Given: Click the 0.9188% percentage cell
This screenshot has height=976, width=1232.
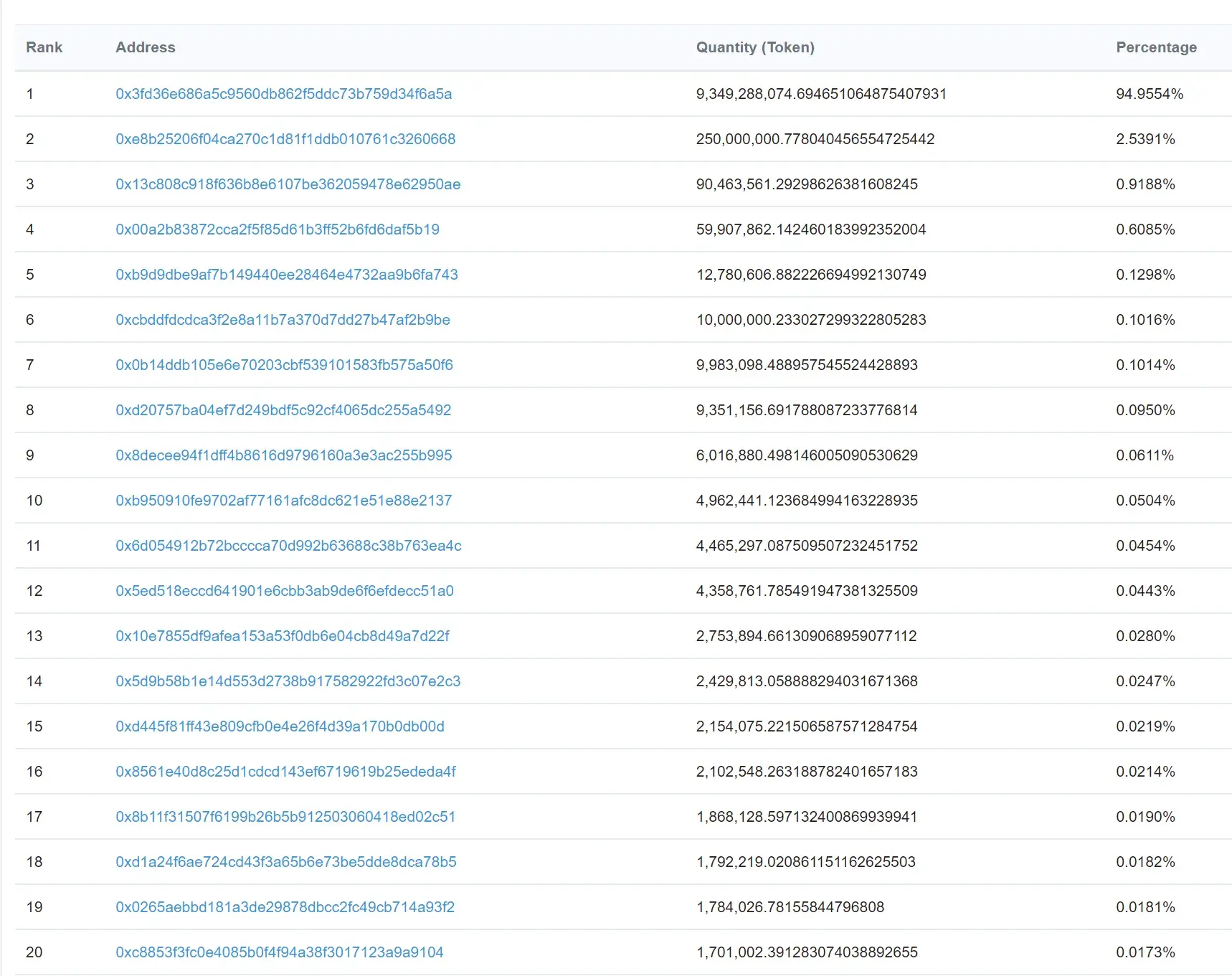Looking at the screenshot, I should click(x=1145, y=184).
